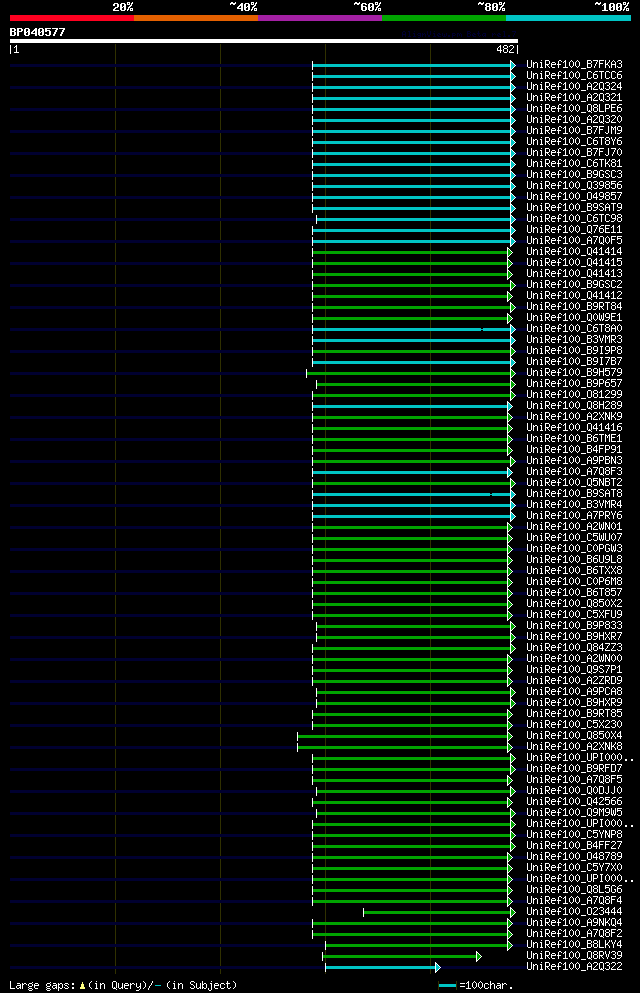Select the UniRef100_B7FJM9 label
This screenshot has width=640, height=993.
[x=574, y=130]
